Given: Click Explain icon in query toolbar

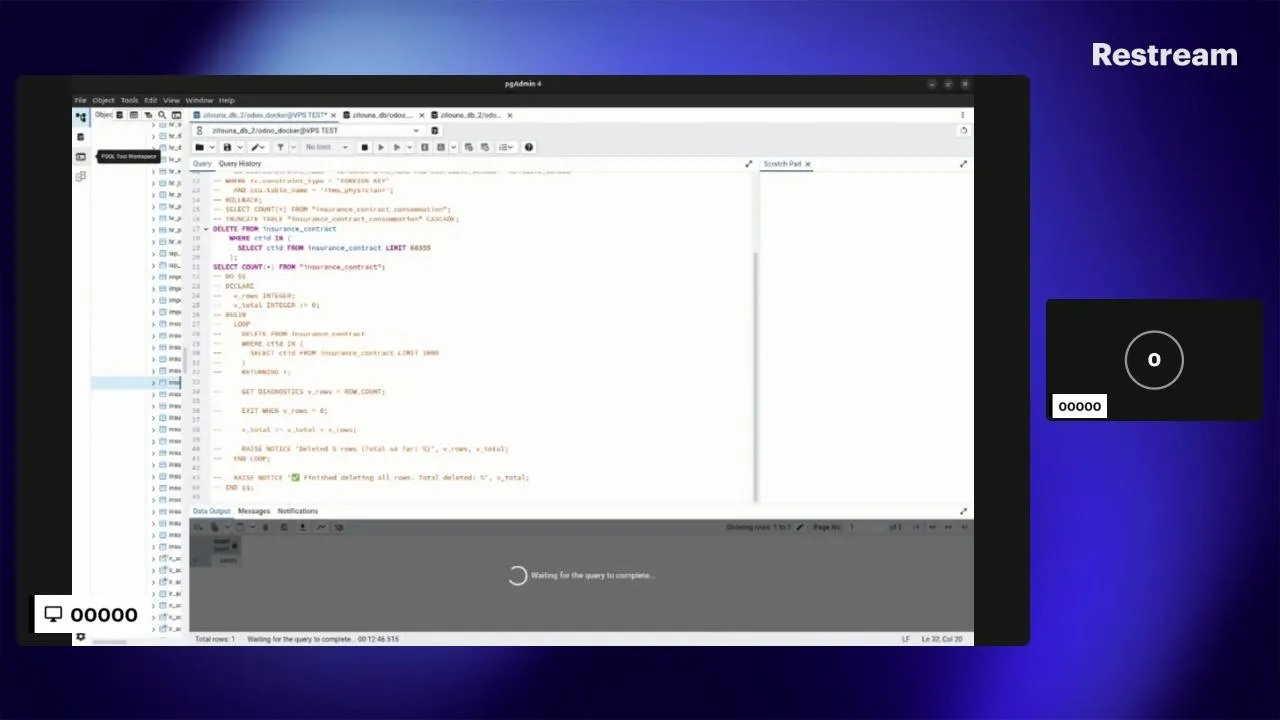Looking at the screenshot, I should pos(424,147).
